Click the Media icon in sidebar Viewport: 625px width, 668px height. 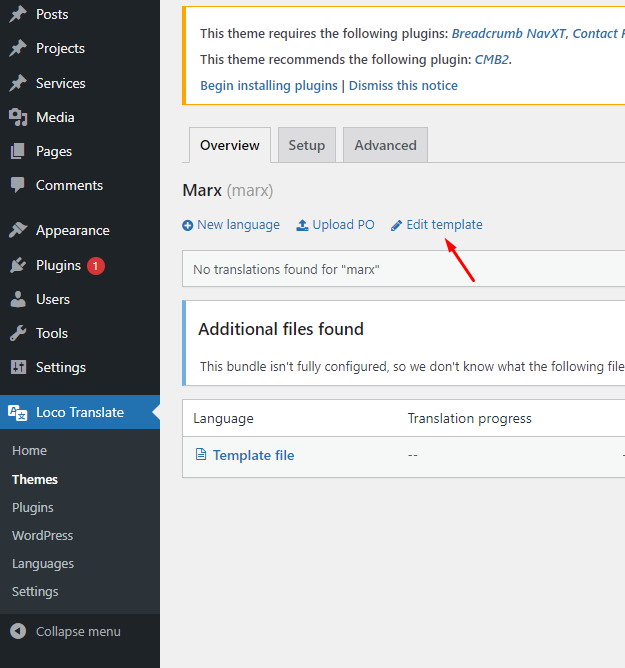(x=18, y=118)
